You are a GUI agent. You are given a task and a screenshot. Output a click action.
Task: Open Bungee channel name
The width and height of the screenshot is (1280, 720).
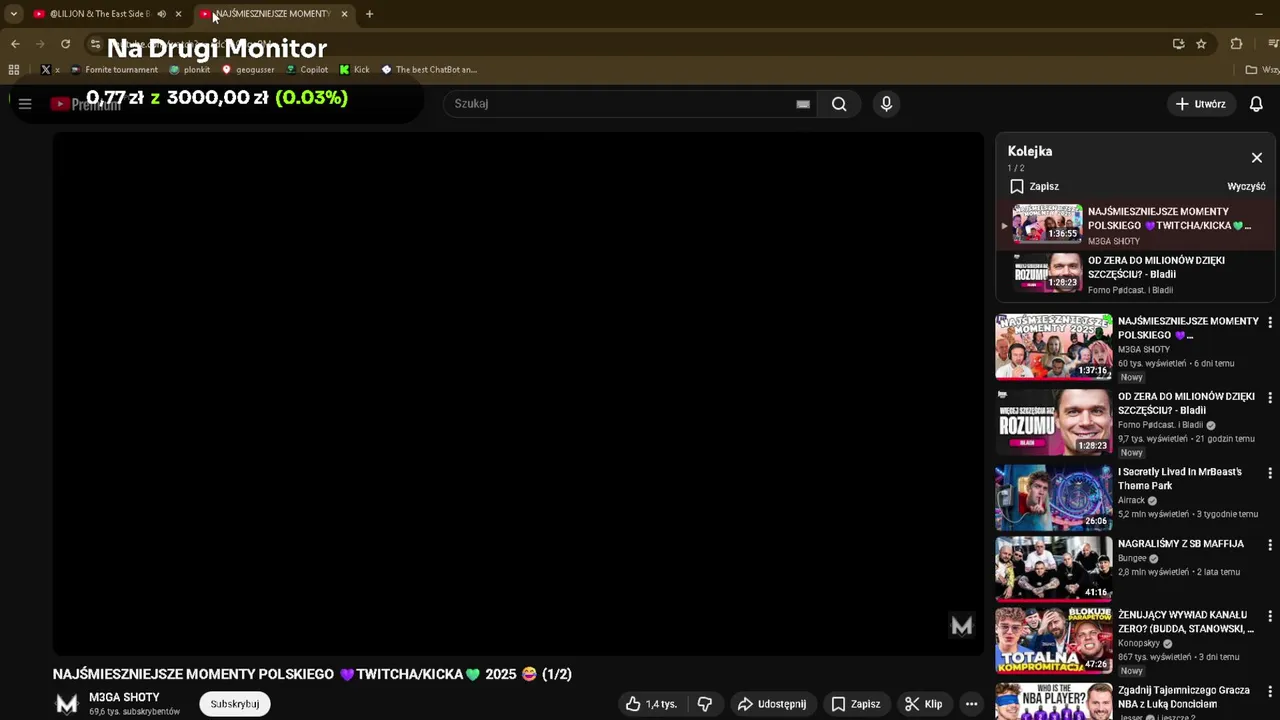[x=1132, y=559]
